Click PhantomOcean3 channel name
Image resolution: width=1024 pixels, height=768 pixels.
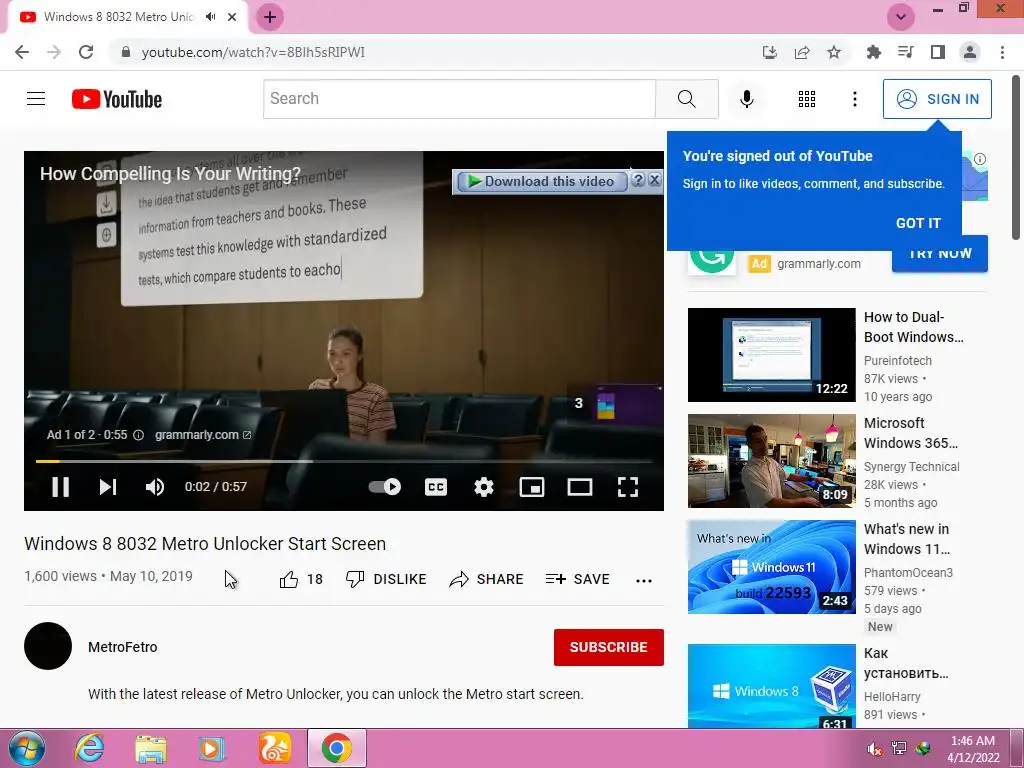(x=908, y=573)
